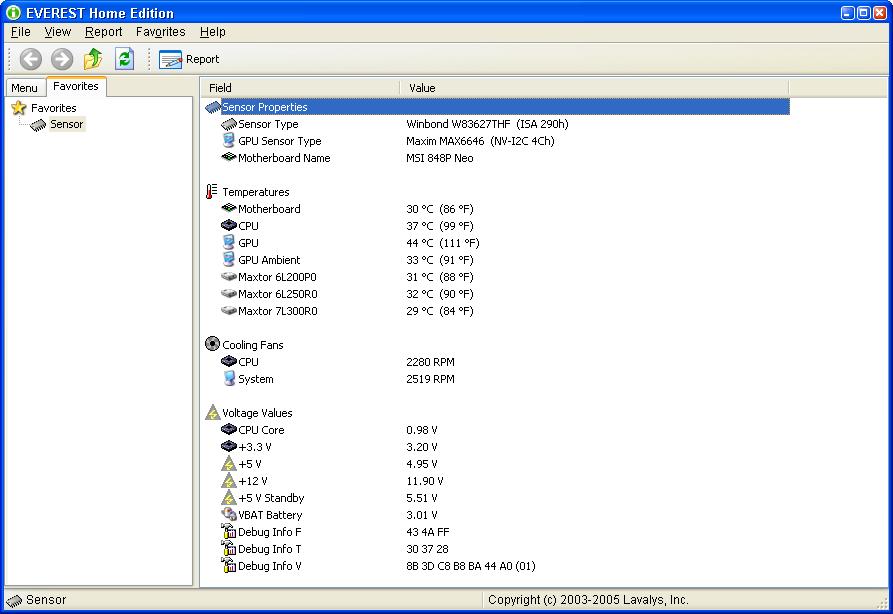This screenshot has width=893, height=614.
Task: Select the Winbond W83627THF value
Action: pyautogui.click(x=488, y=124)
